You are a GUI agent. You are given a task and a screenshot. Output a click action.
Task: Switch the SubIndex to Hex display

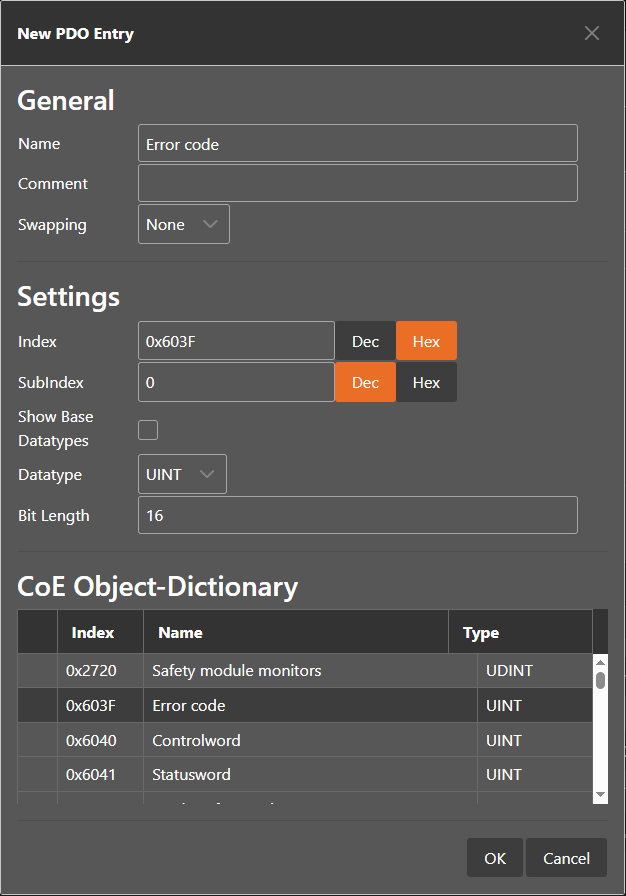pyautogui.click(x=426, y=382)
